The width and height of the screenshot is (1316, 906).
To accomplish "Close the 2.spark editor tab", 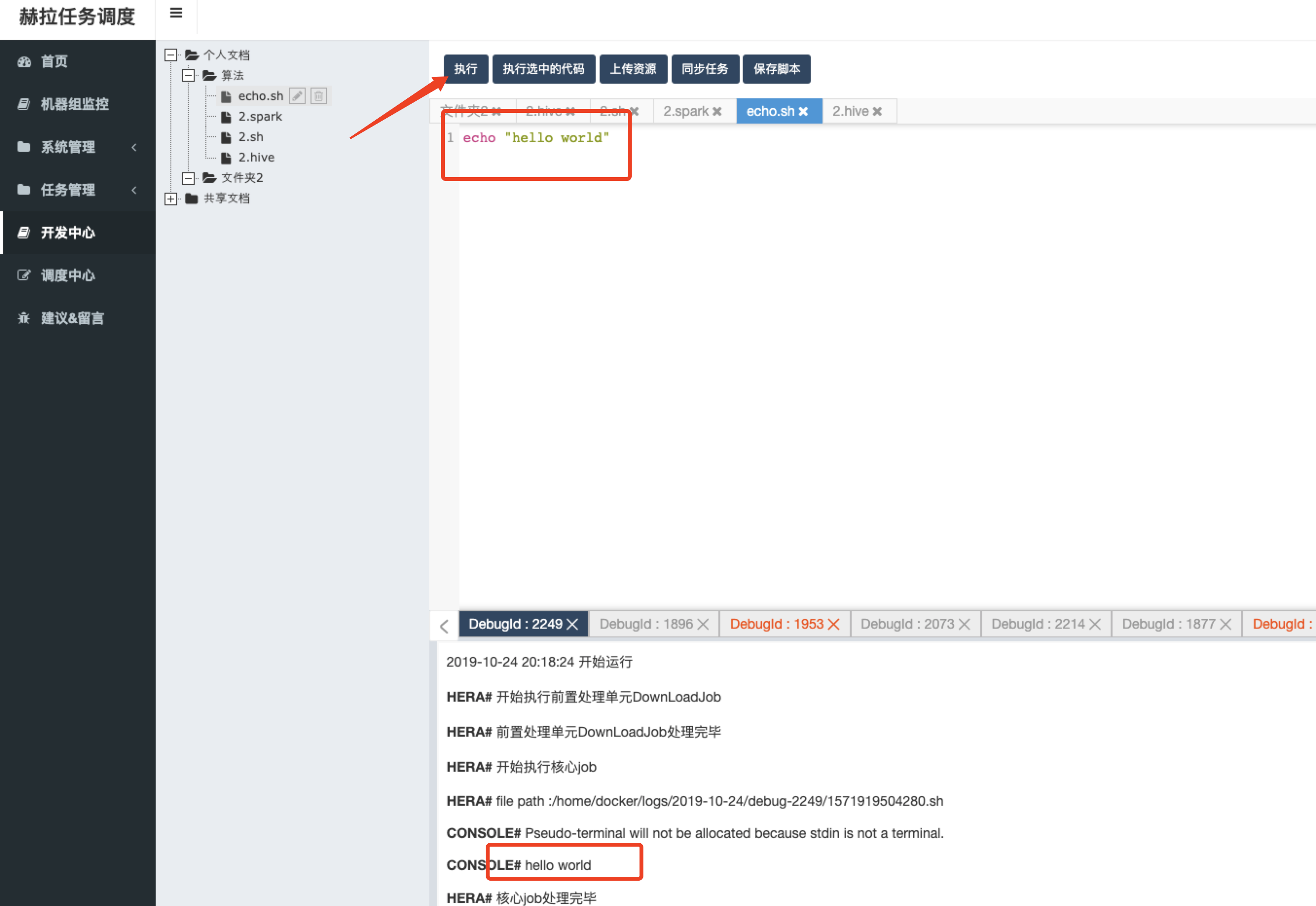I will 717,111.
